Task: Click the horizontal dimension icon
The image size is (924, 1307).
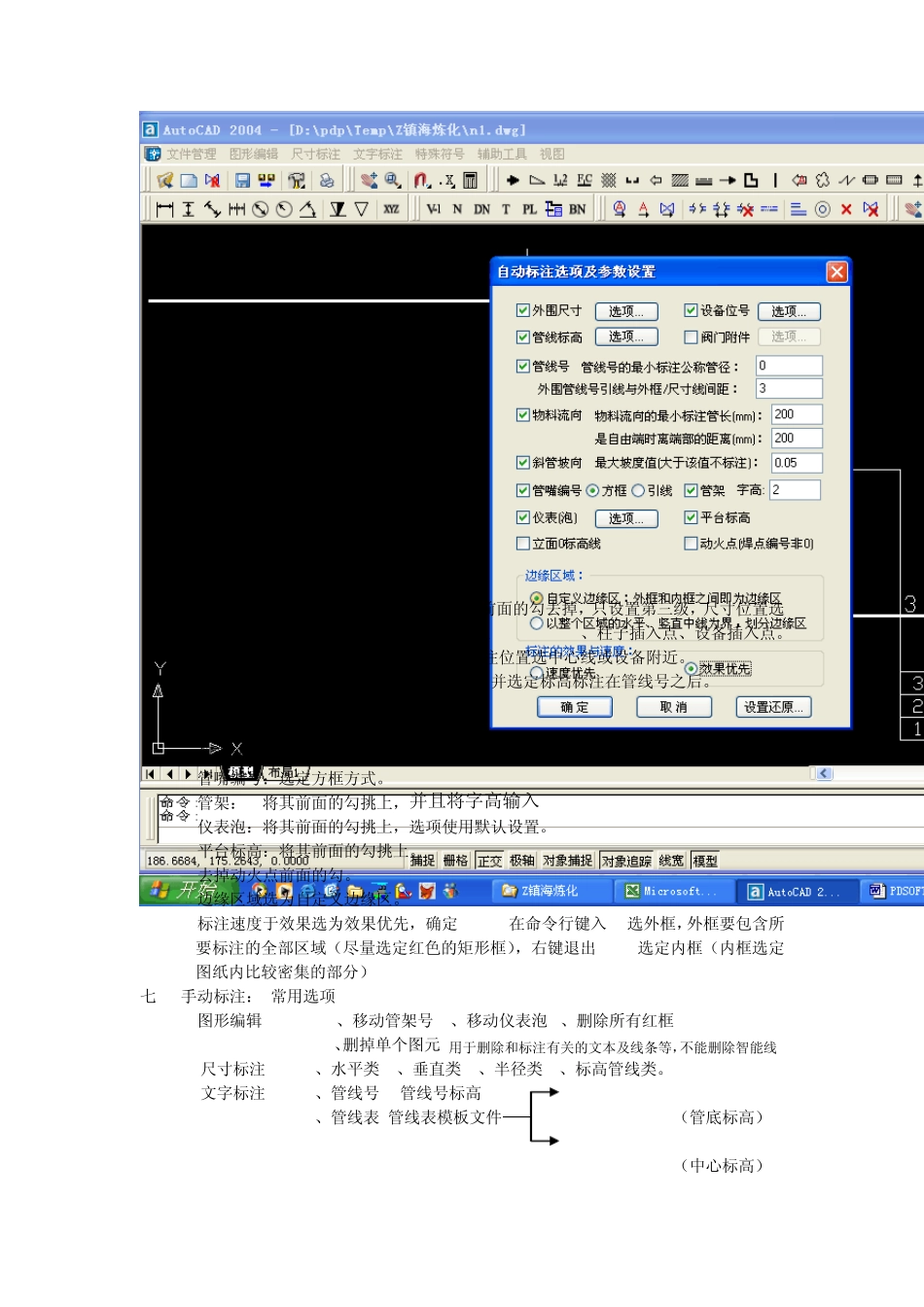Action: 164,209
